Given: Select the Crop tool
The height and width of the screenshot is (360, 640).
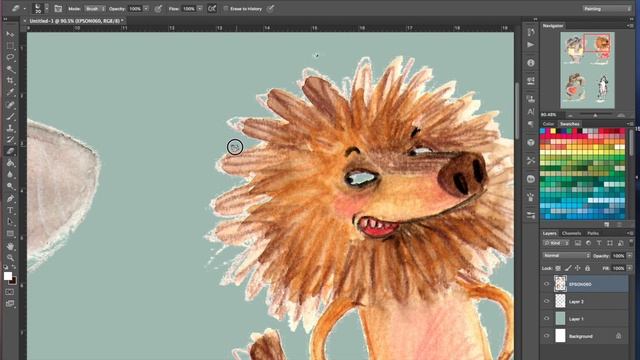Looking at the screenshot, I should point(10,81).
